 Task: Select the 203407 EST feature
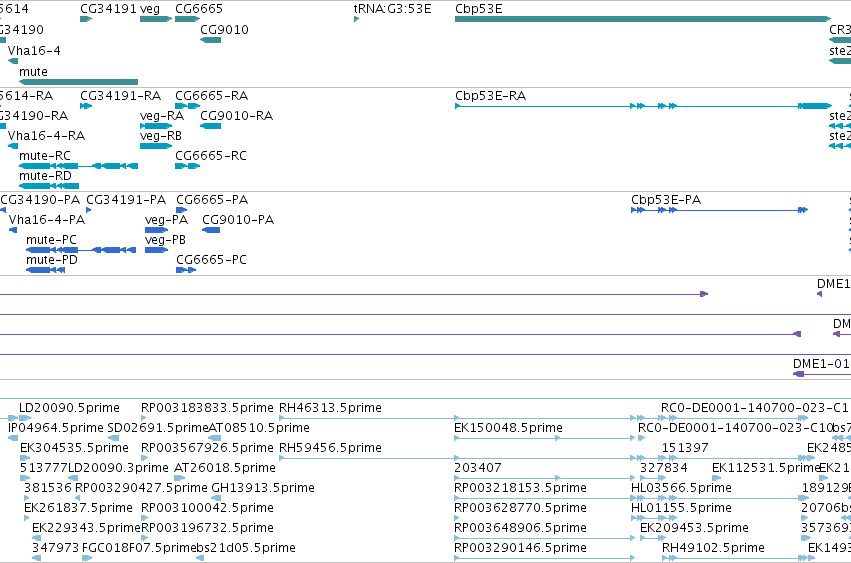coord(544,478)
